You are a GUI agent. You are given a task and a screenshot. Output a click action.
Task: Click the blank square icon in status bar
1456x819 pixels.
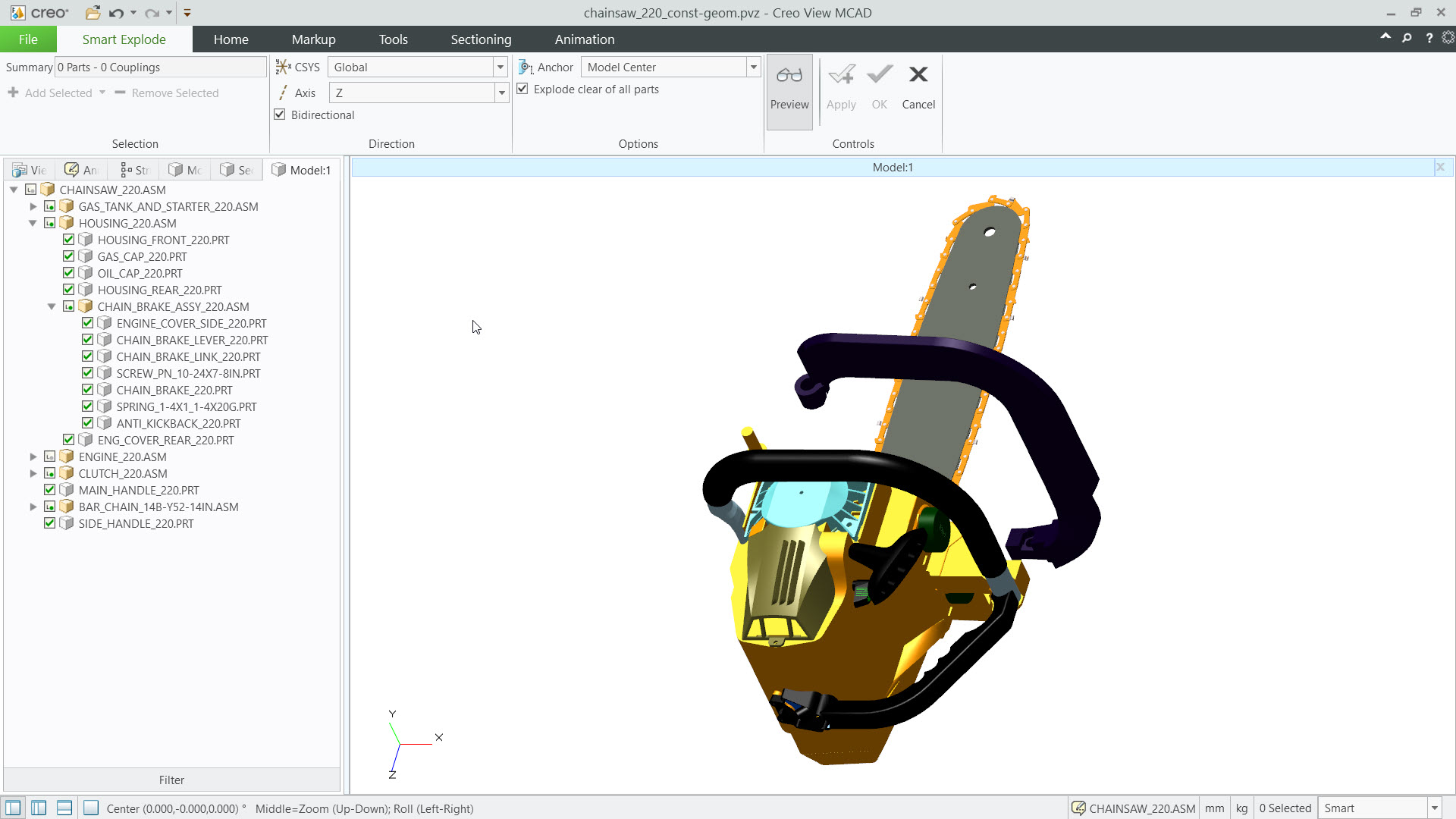tap(91, 808)
